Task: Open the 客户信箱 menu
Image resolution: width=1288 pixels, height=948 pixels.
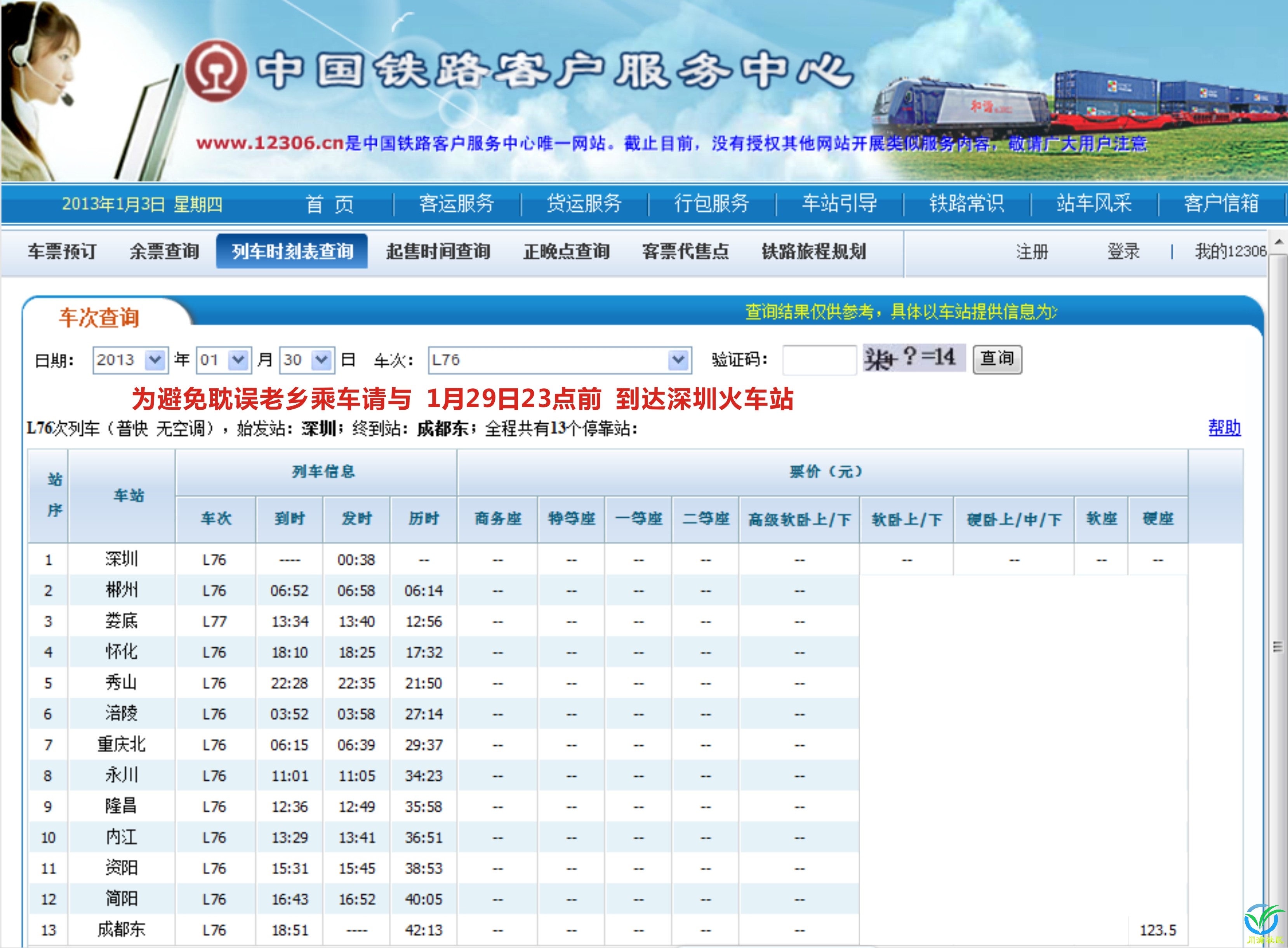Action: pos(1222,204)
